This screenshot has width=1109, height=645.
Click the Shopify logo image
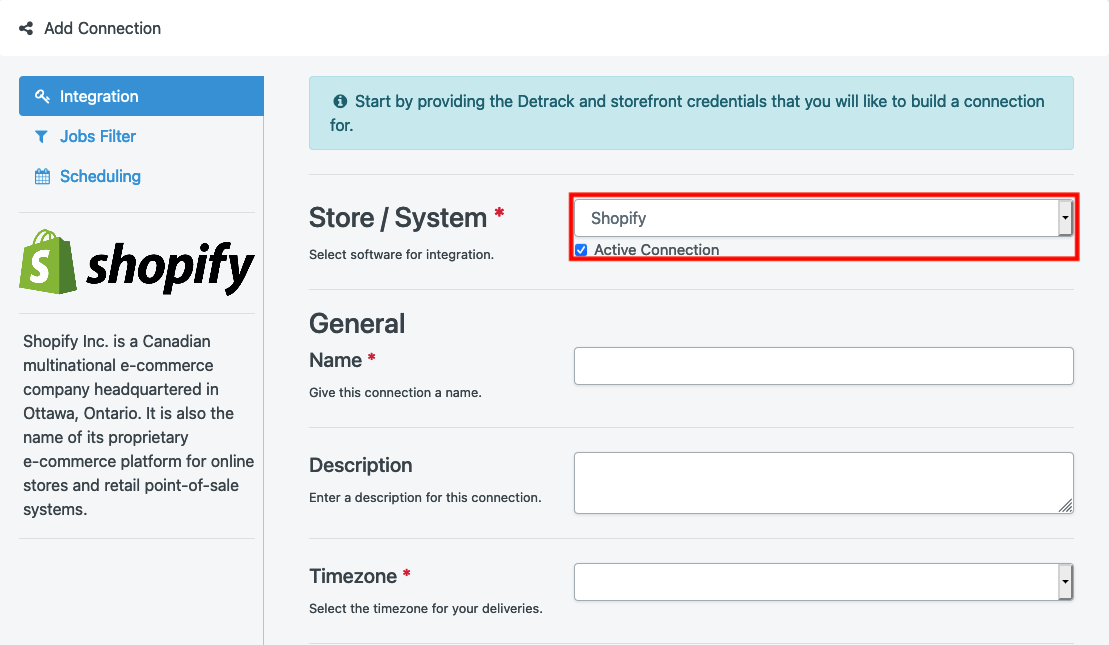click(137, 262)
